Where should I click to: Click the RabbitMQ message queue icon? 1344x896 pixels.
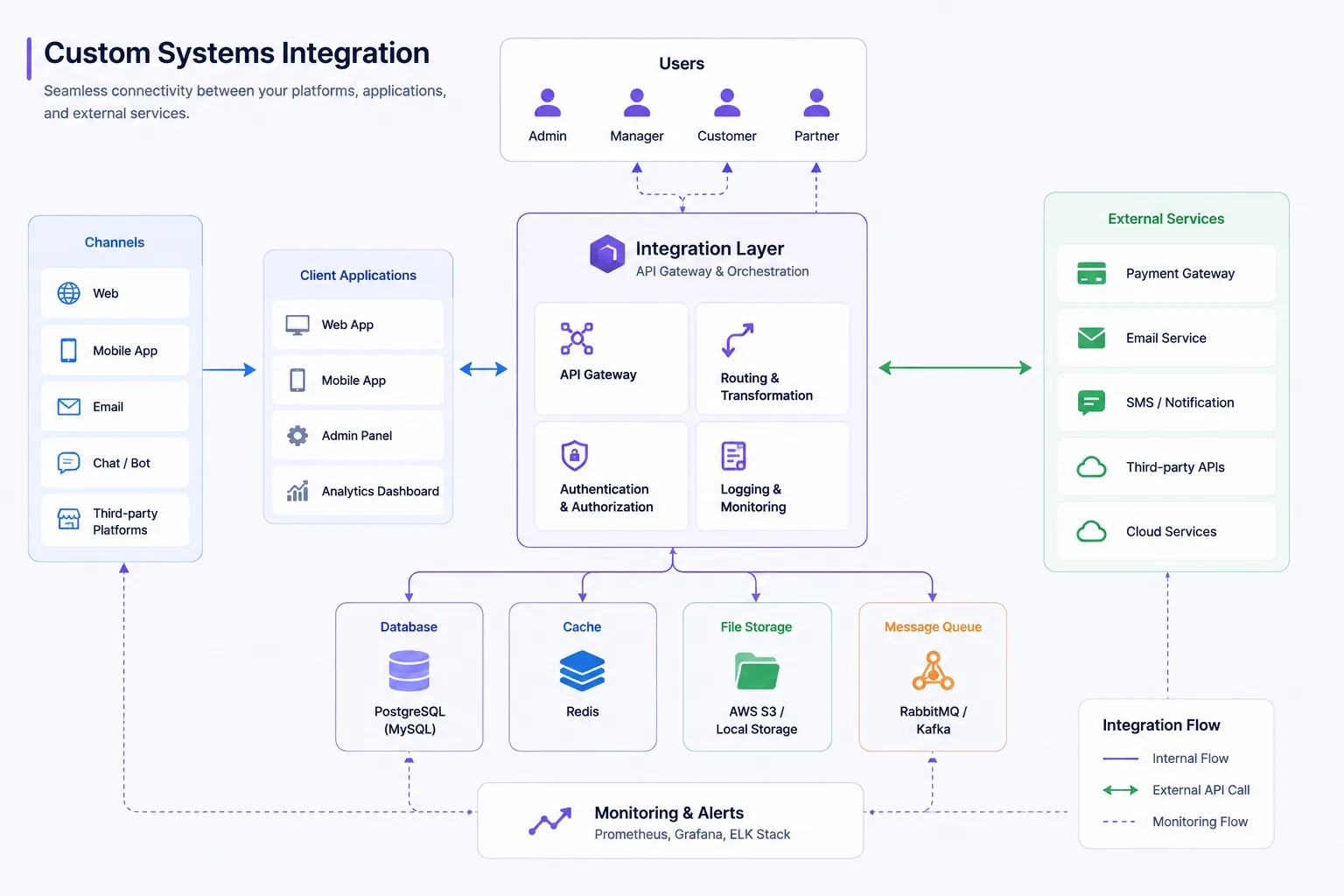(x=933, y=671)
